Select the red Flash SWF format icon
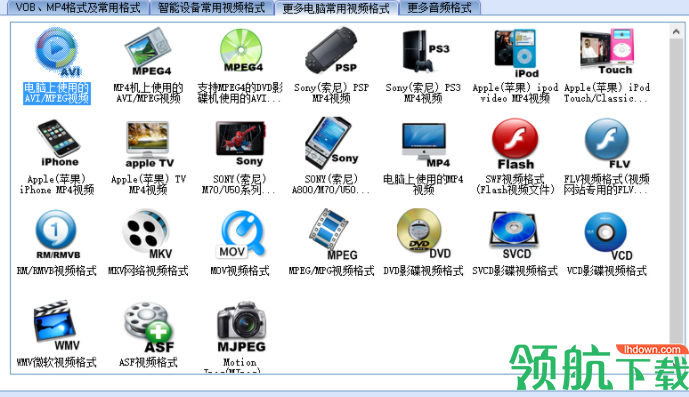 pyautogui.click(x=515, y=144)
